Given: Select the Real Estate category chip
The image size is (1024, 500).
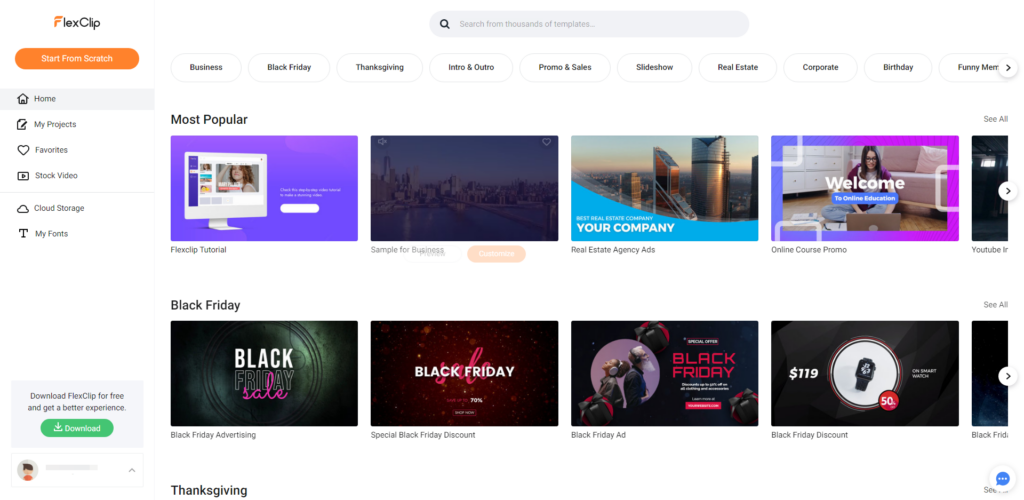Looking at the screenshot, I should [738, 67].
